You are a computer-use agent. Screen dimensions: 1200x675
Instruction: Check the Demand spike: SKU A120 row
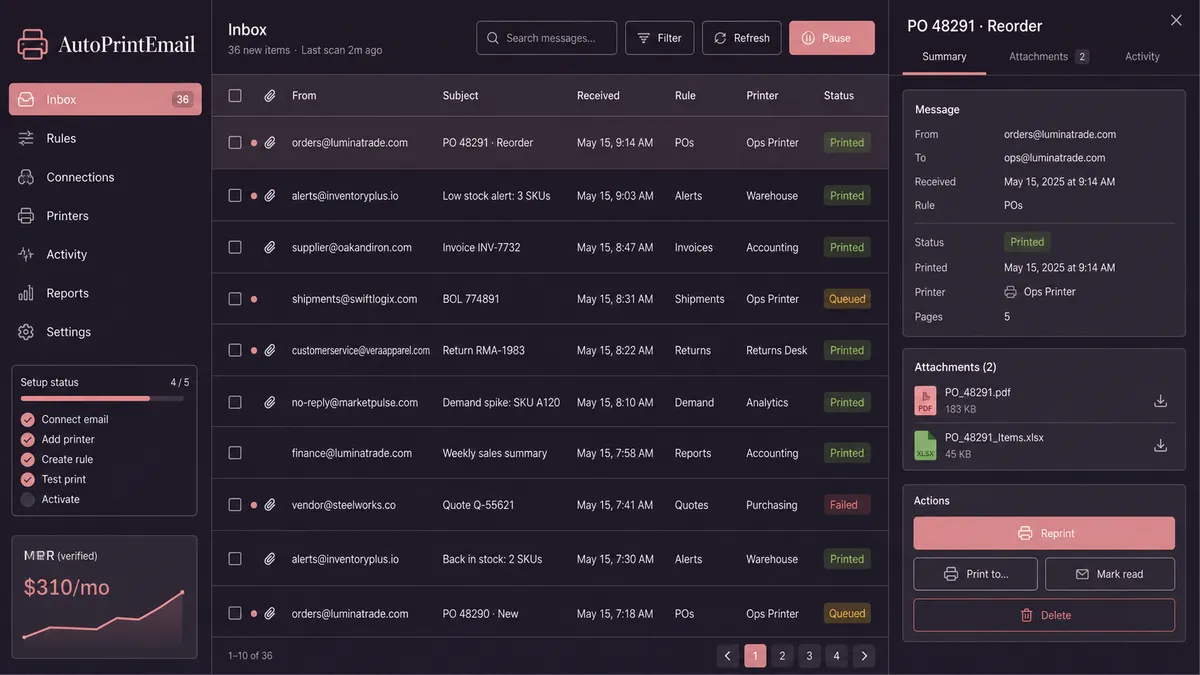click(x=235, y=402)
